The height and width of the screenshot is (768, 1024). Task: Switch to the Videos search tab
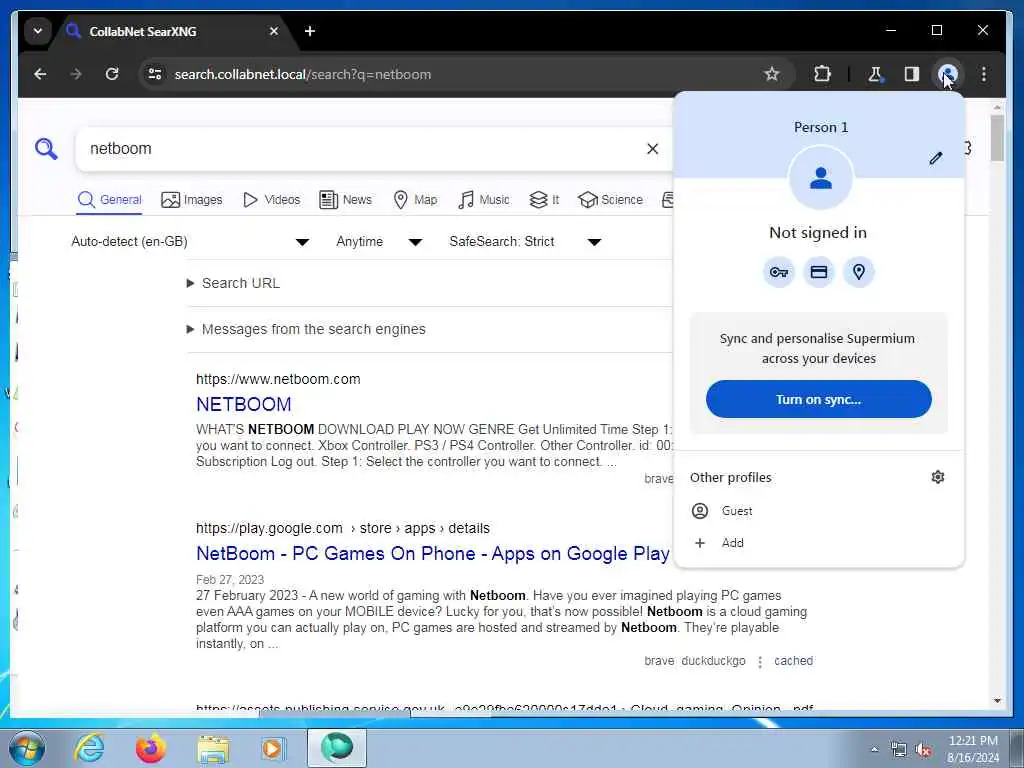tap(271, 200)
